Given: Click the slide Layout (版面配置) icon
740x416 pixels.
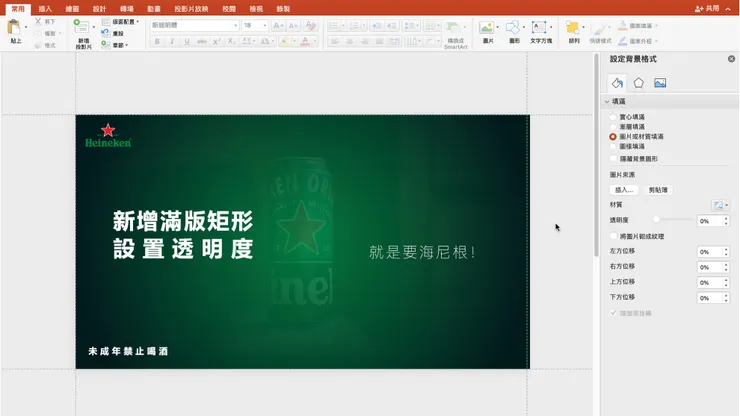Looking at the screenshot, I should point(106,22).
